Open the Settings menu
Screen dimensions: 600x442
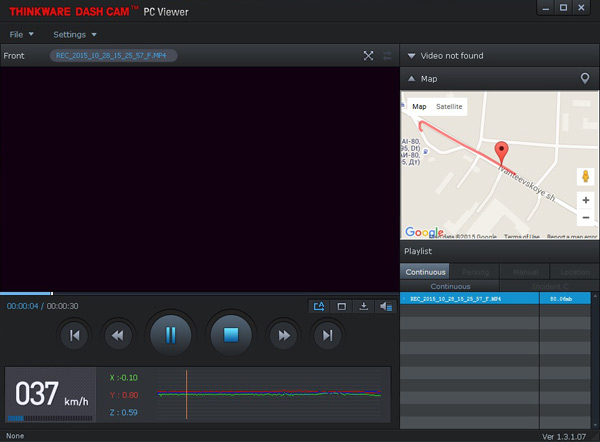point(75,34)
